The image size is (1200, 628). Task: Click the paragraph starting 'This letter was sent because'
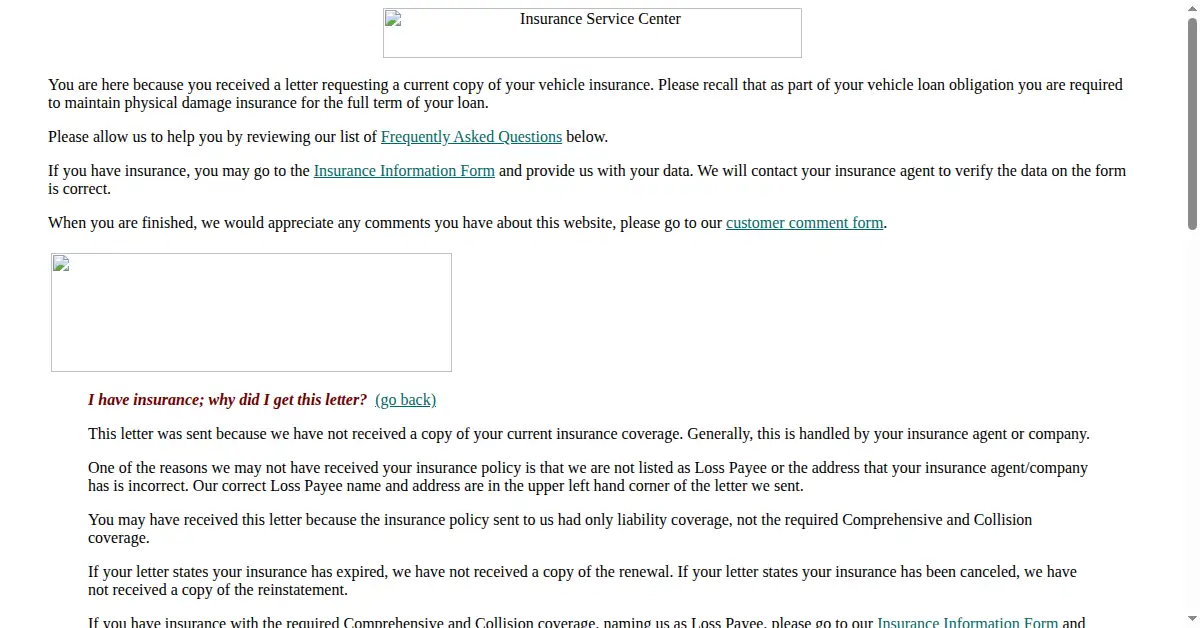click(x=588, y=434)
